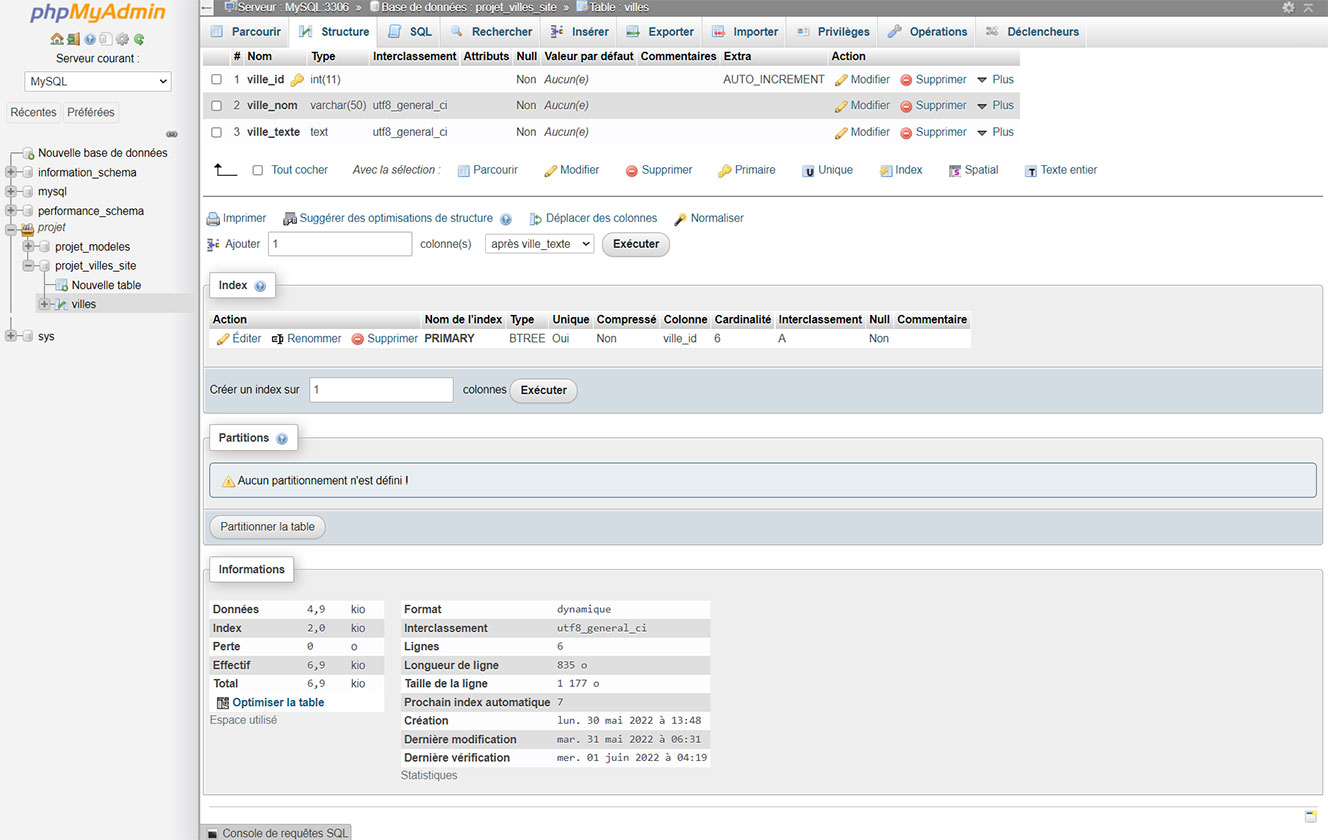Click the Unique icon in selection actions
Screen dimensions: 1328x840
click(x=808, y=171)
